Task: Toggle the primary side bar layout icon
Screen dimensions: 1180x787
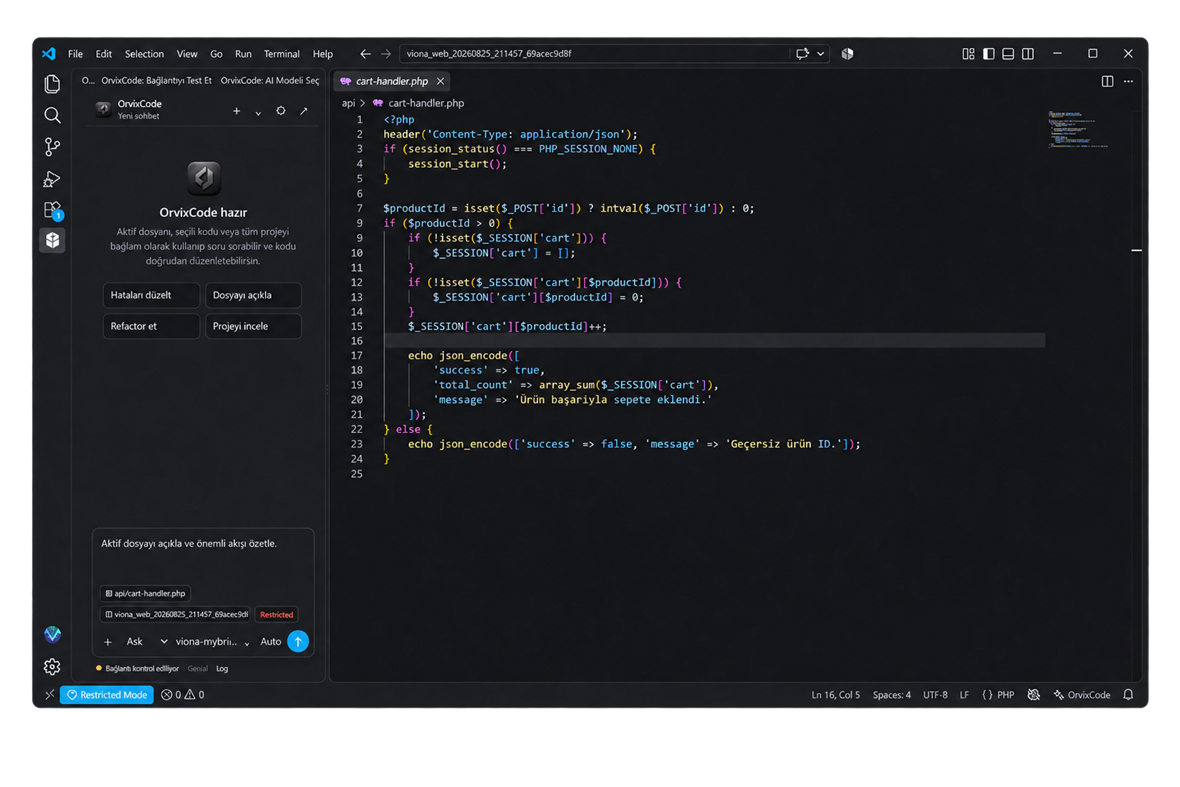Action: pos(988,53)
